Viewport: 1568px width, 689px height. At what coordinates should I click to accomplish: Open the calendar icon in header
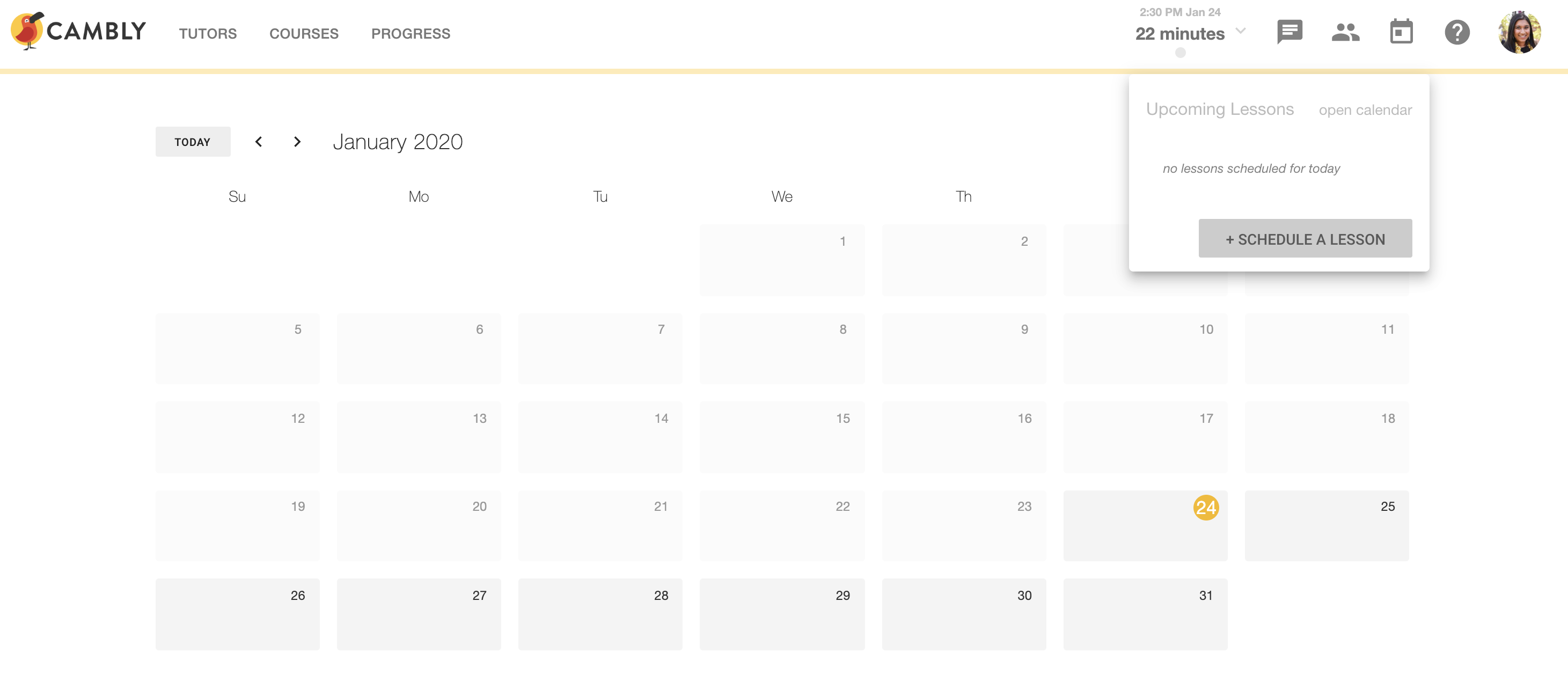coord(1401,32)
